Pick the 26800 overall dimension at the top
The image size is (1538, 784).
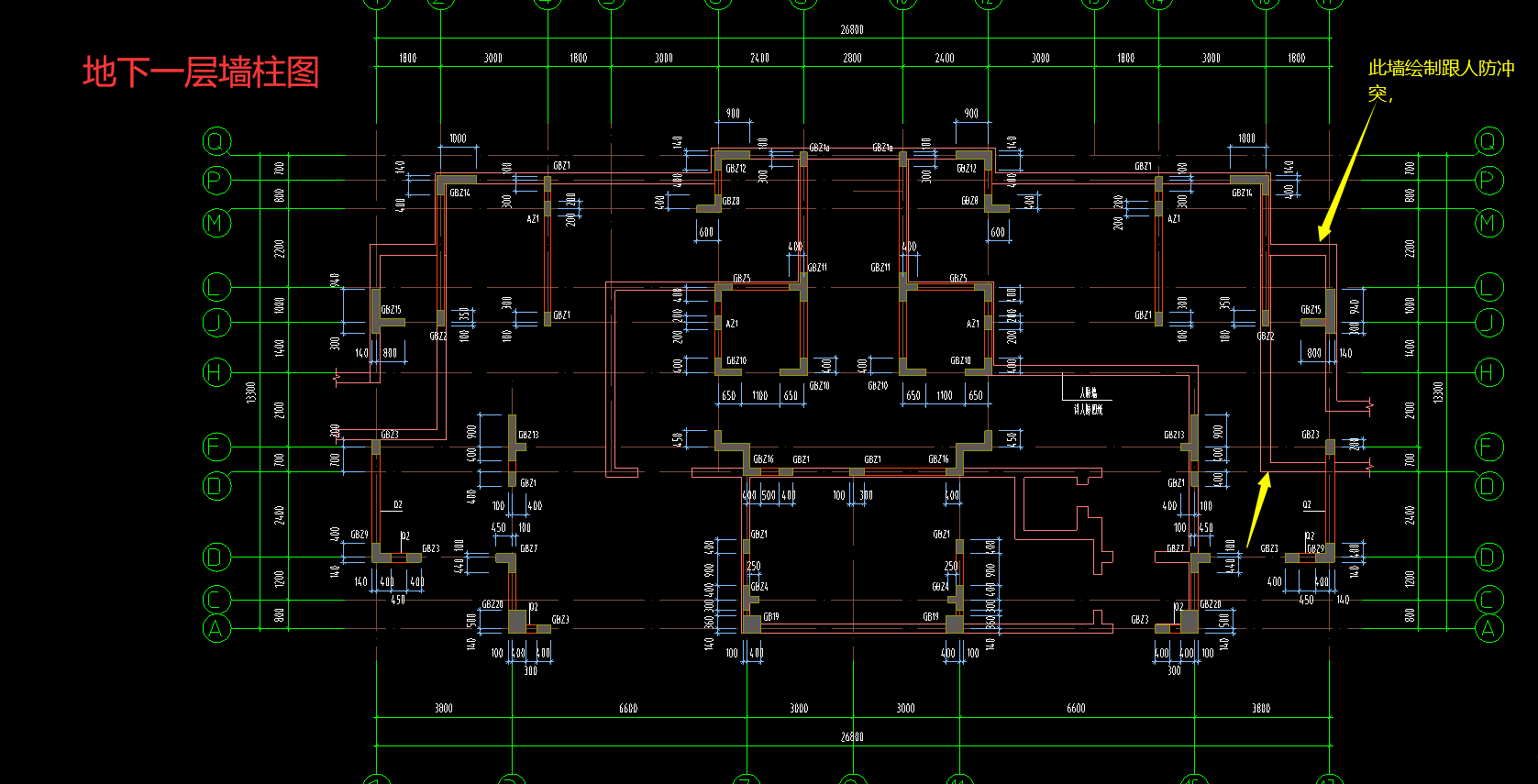coord(852,30)
